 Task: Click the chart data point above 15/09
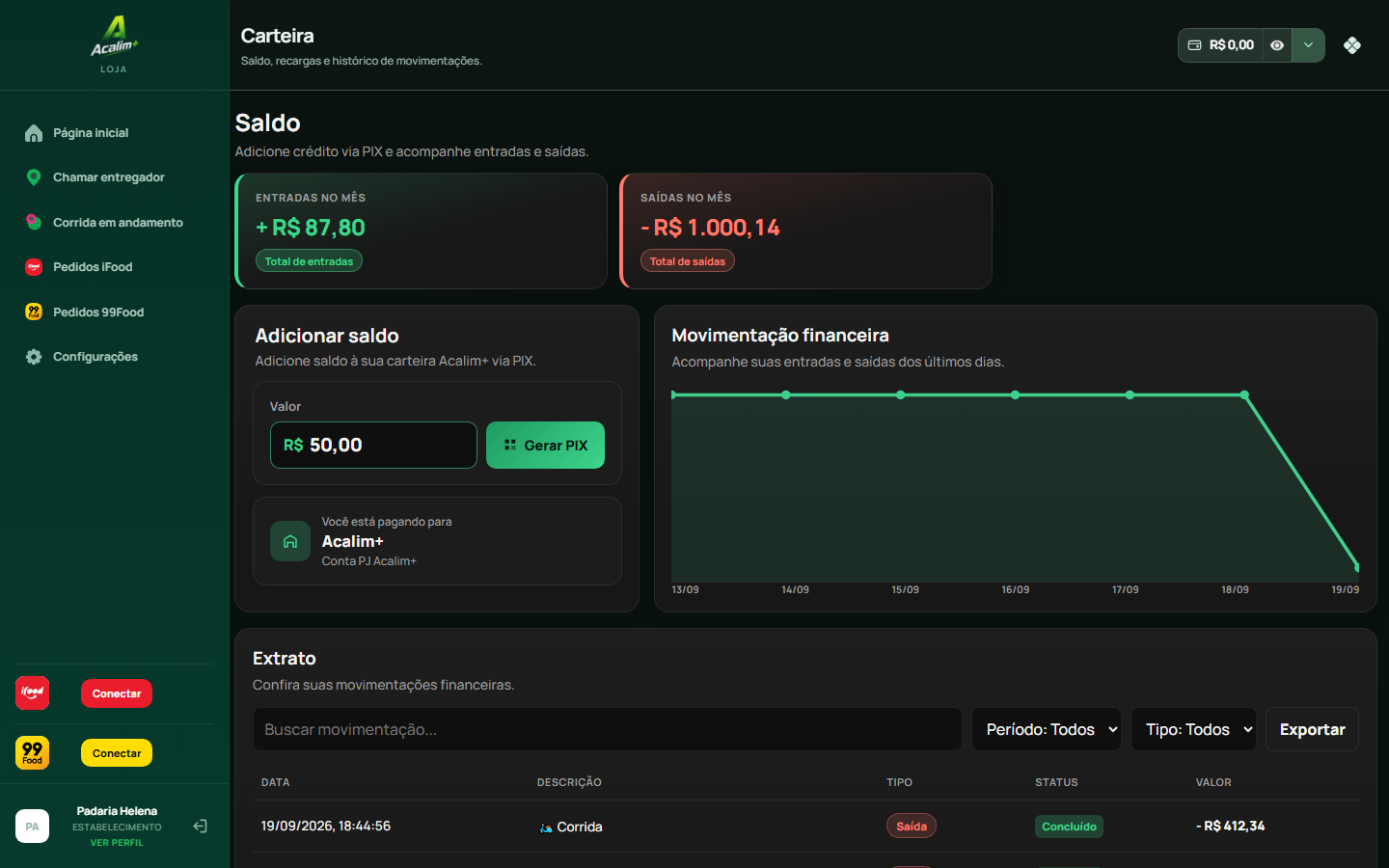coord(900,394)
